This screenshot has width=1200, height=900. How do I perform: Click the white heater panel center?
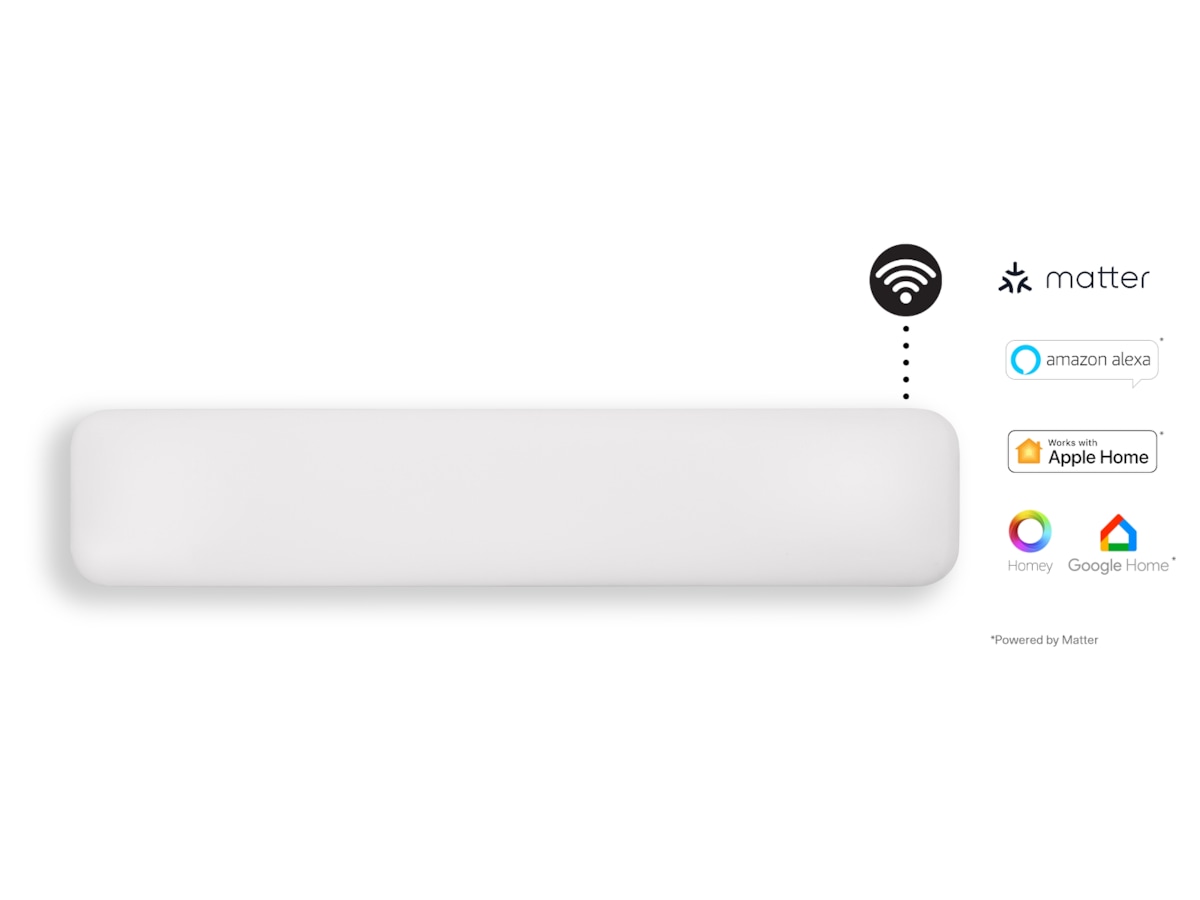tap(515, 497)
